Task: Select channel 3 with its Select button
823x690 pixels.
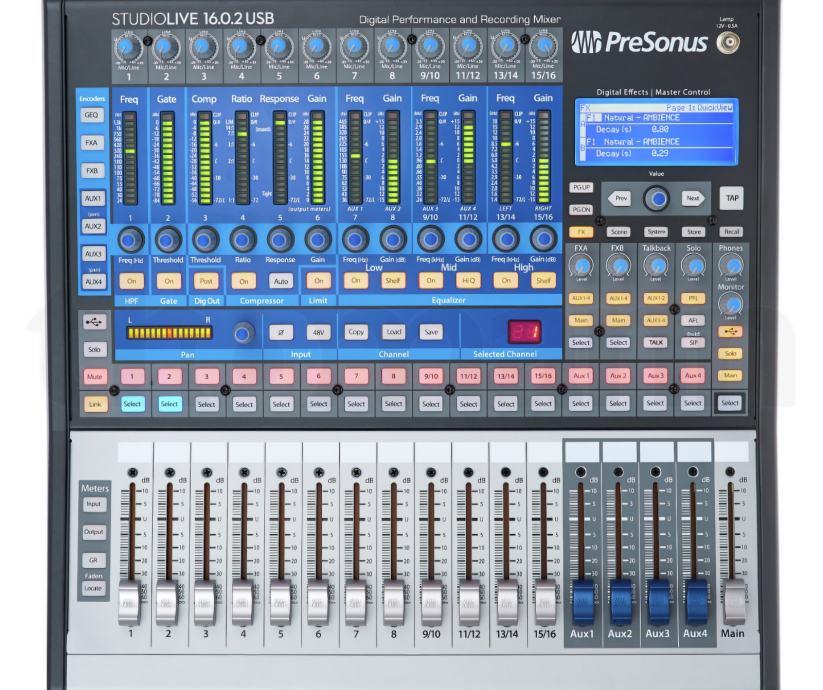Action: (206, 404)
